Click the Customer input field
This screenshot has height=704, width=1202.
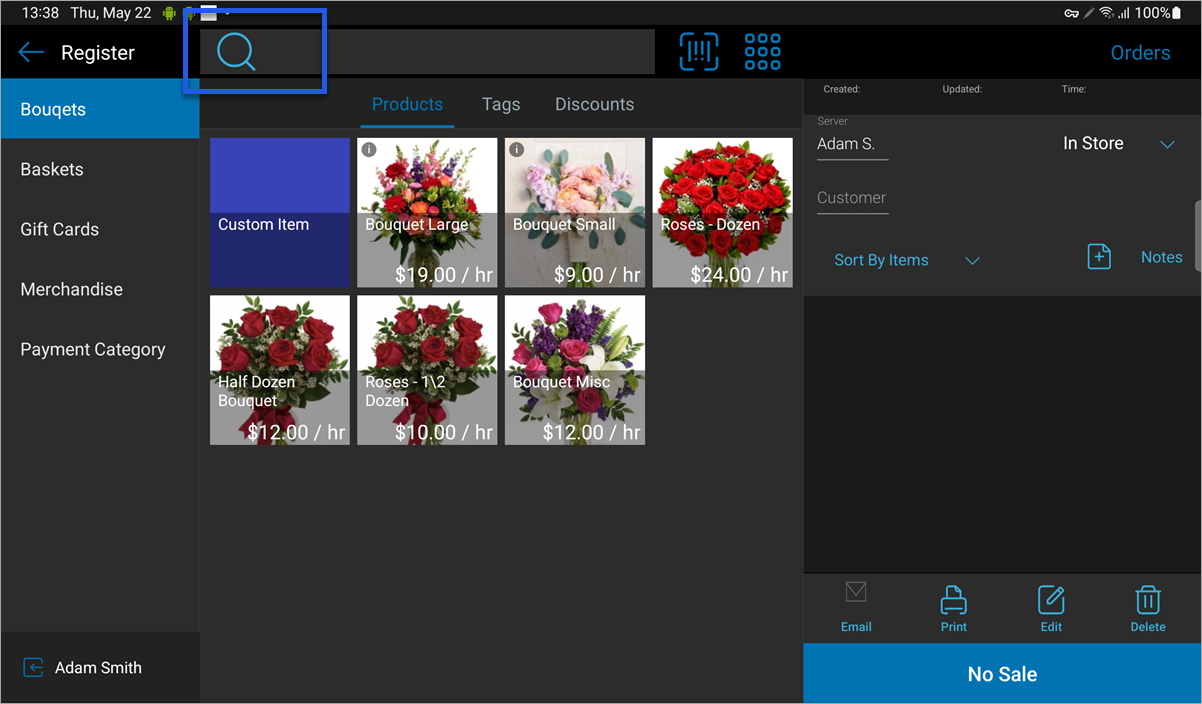(852, 198)
